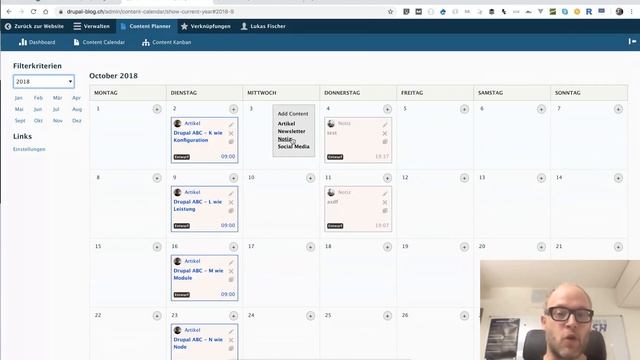Delete the 'asdff' Notiz X icon

point(385,202)
